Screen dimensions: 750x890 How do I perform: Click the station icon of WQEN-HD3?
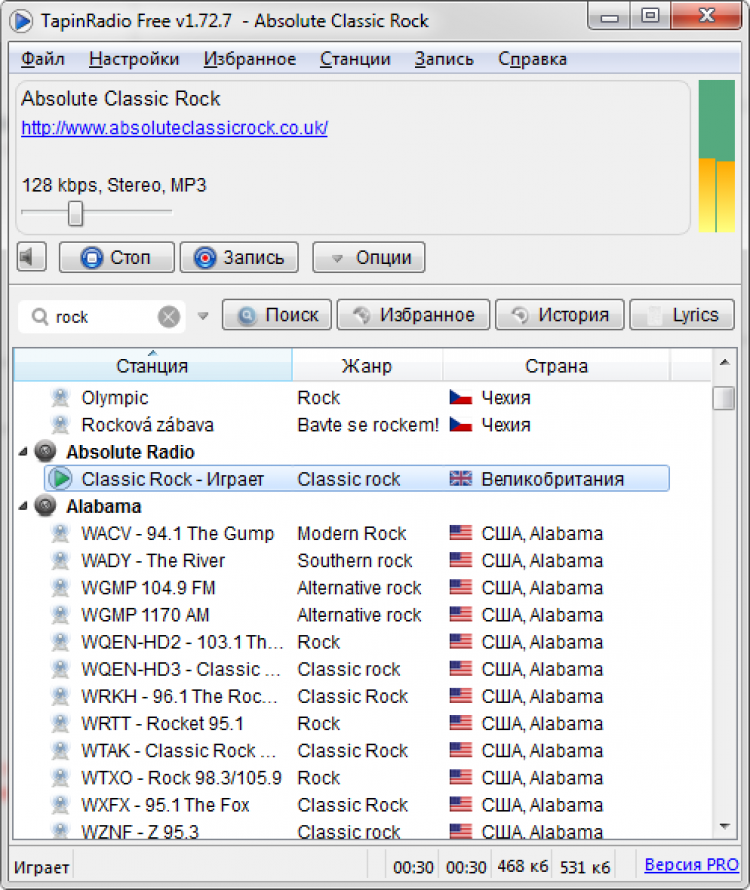[60, 669]
